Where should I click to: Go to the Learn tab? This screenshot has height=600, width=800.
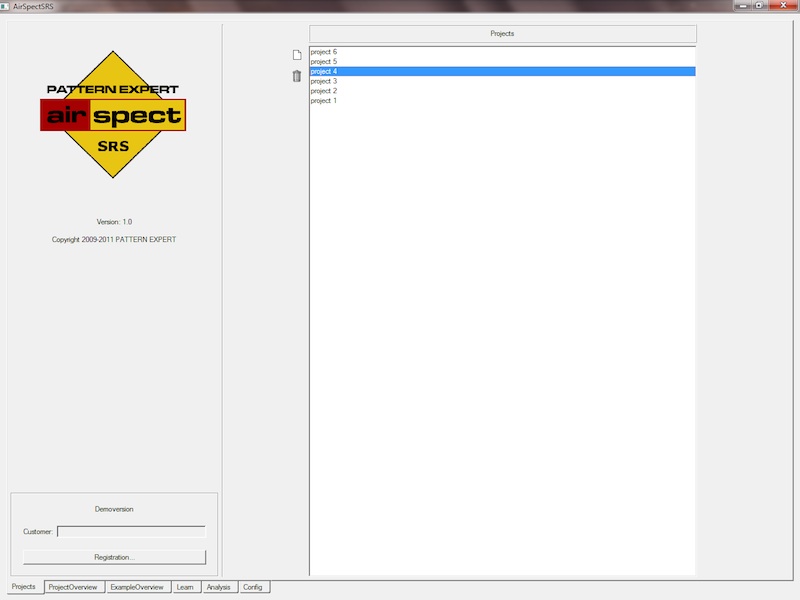click(x=185, y=587)
